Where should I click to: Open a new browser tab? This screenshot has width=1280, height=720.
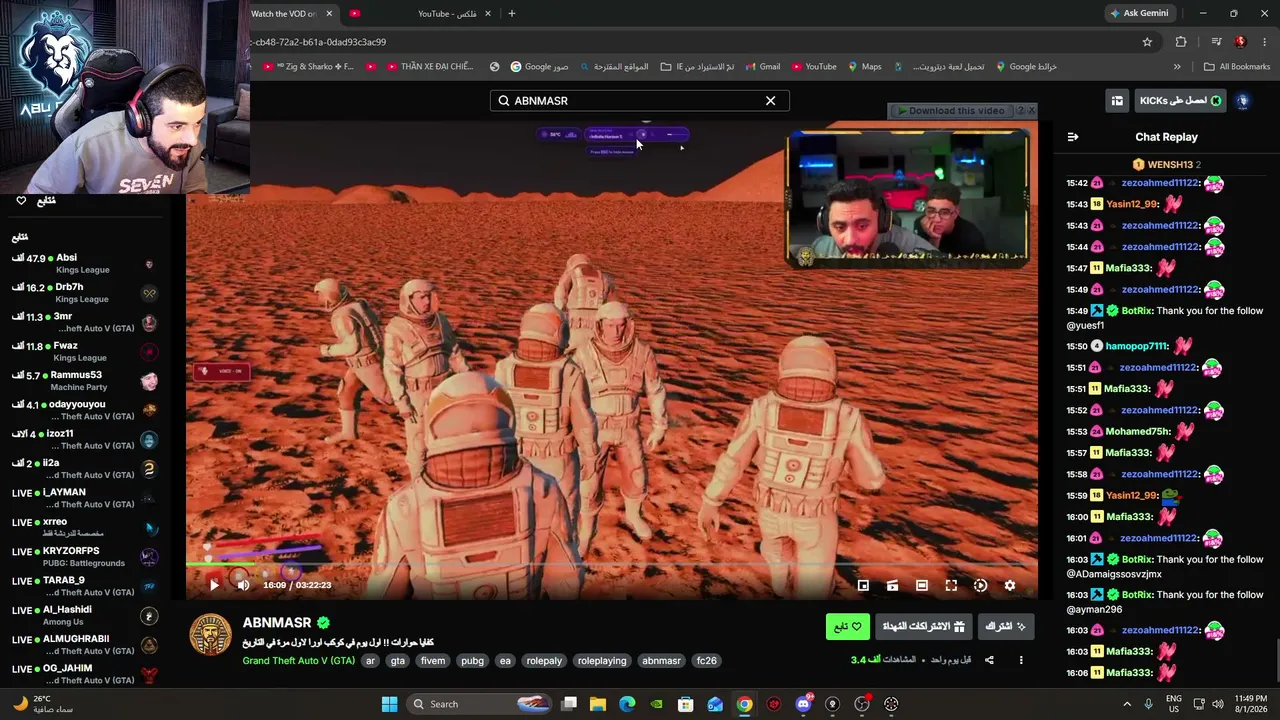pos(512,14)
